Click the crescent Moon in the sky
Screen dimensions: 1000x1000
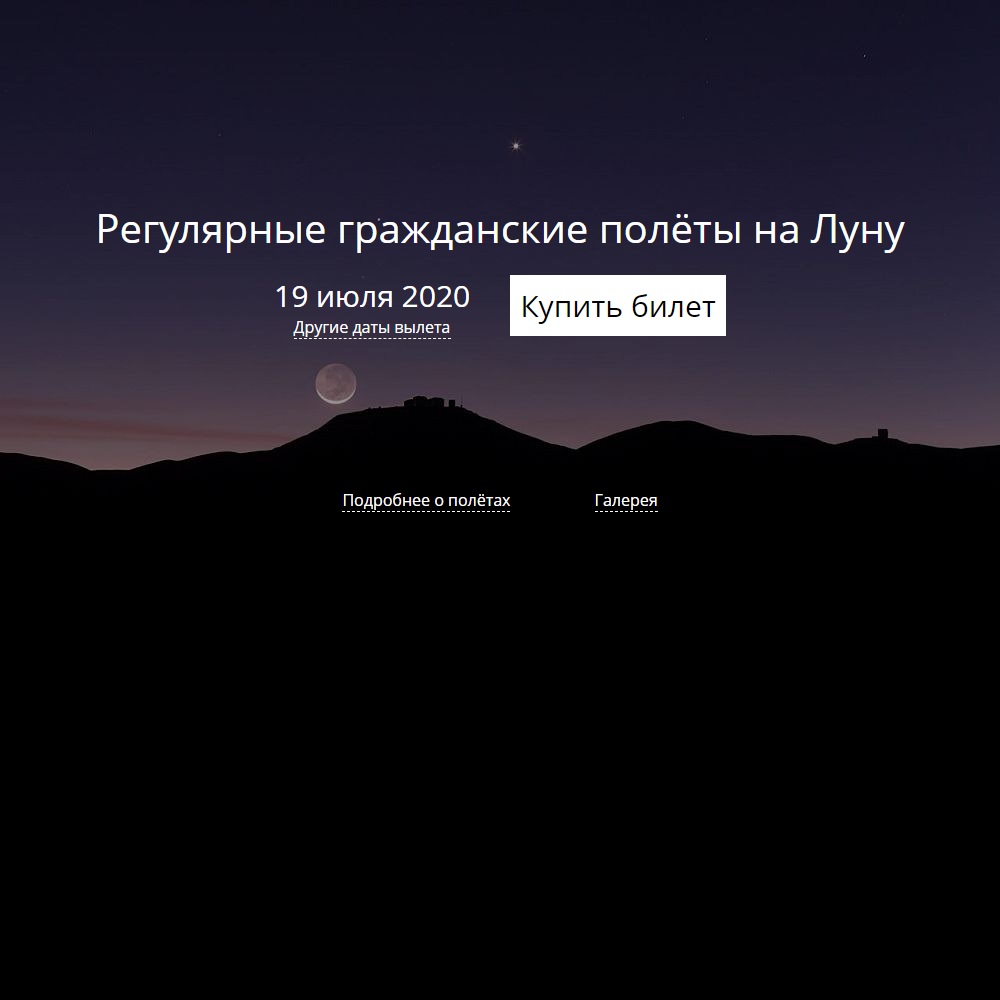click(335, 384)
